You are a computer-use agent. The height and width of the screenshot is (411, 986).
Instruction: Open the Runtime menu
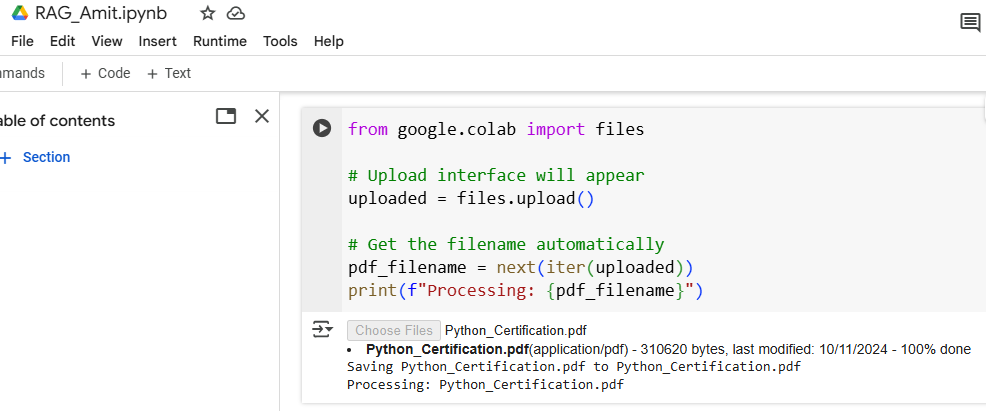coord(219,41)
